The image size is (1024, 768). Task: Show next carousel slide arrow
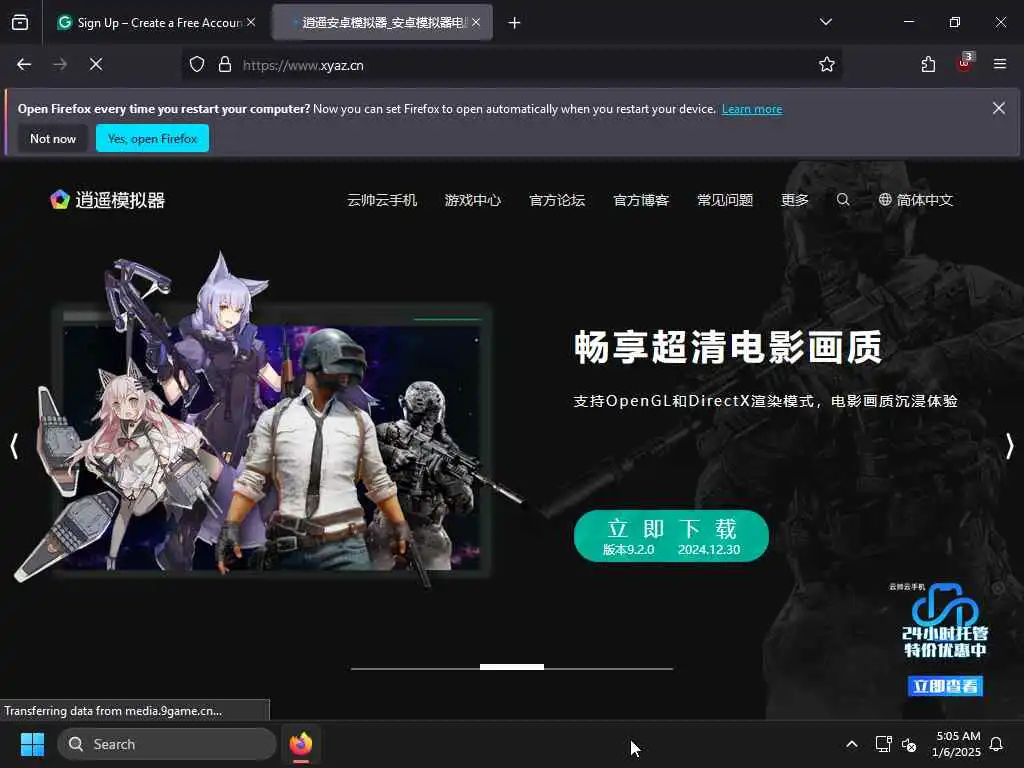(1010, 446)
